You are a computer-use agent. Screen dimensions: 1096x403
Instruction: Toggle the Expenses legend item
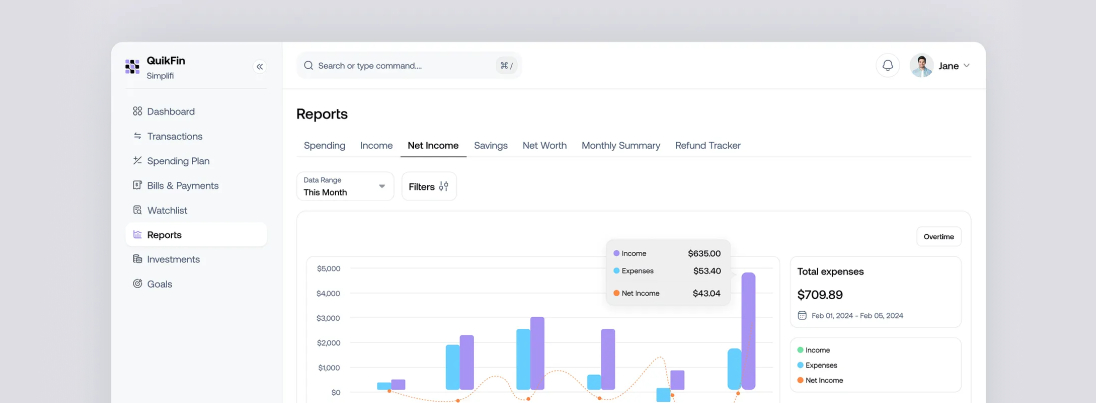821,365
